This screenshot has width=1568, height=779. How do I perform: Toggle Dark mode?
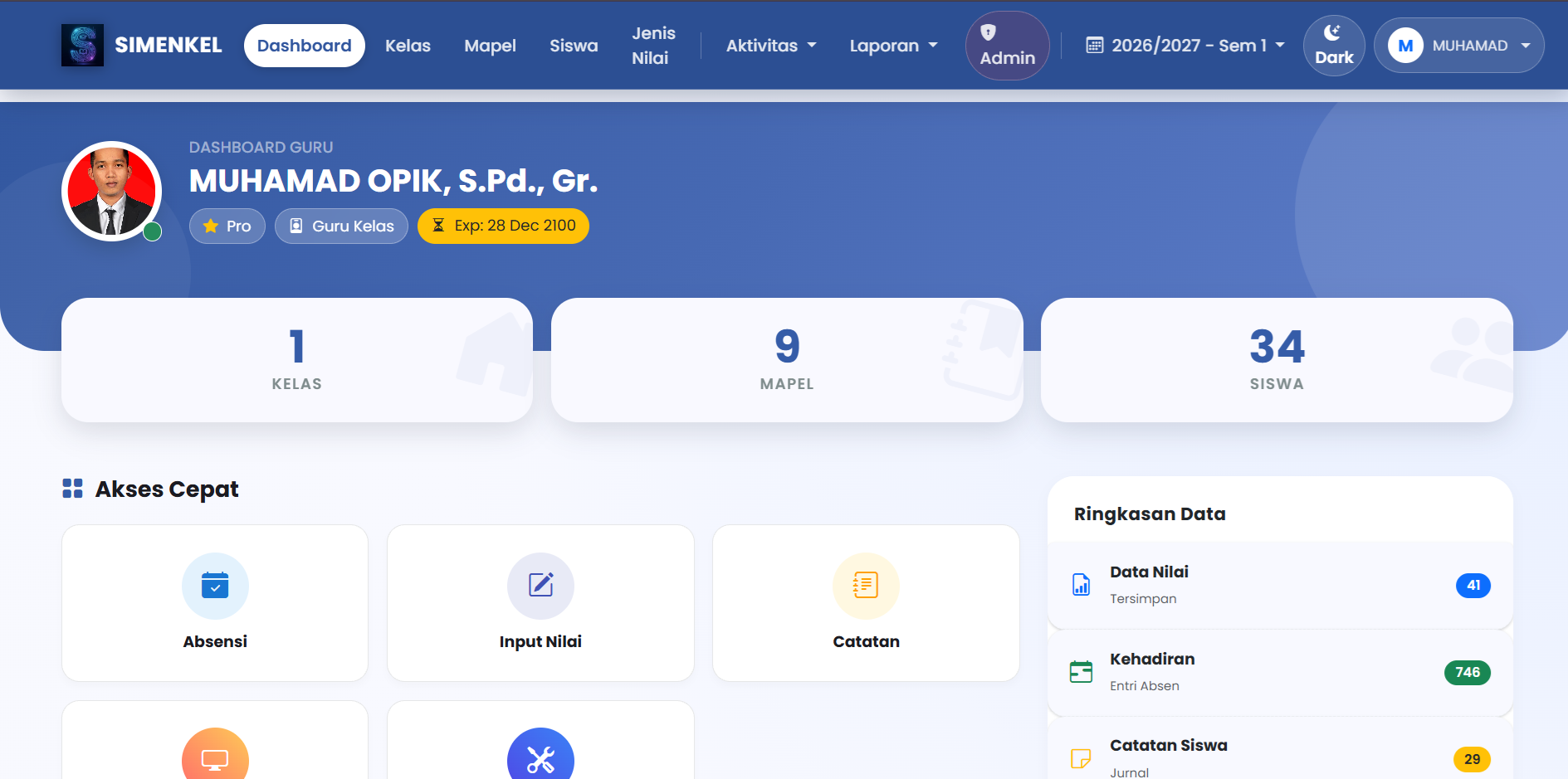(1334, 46)
